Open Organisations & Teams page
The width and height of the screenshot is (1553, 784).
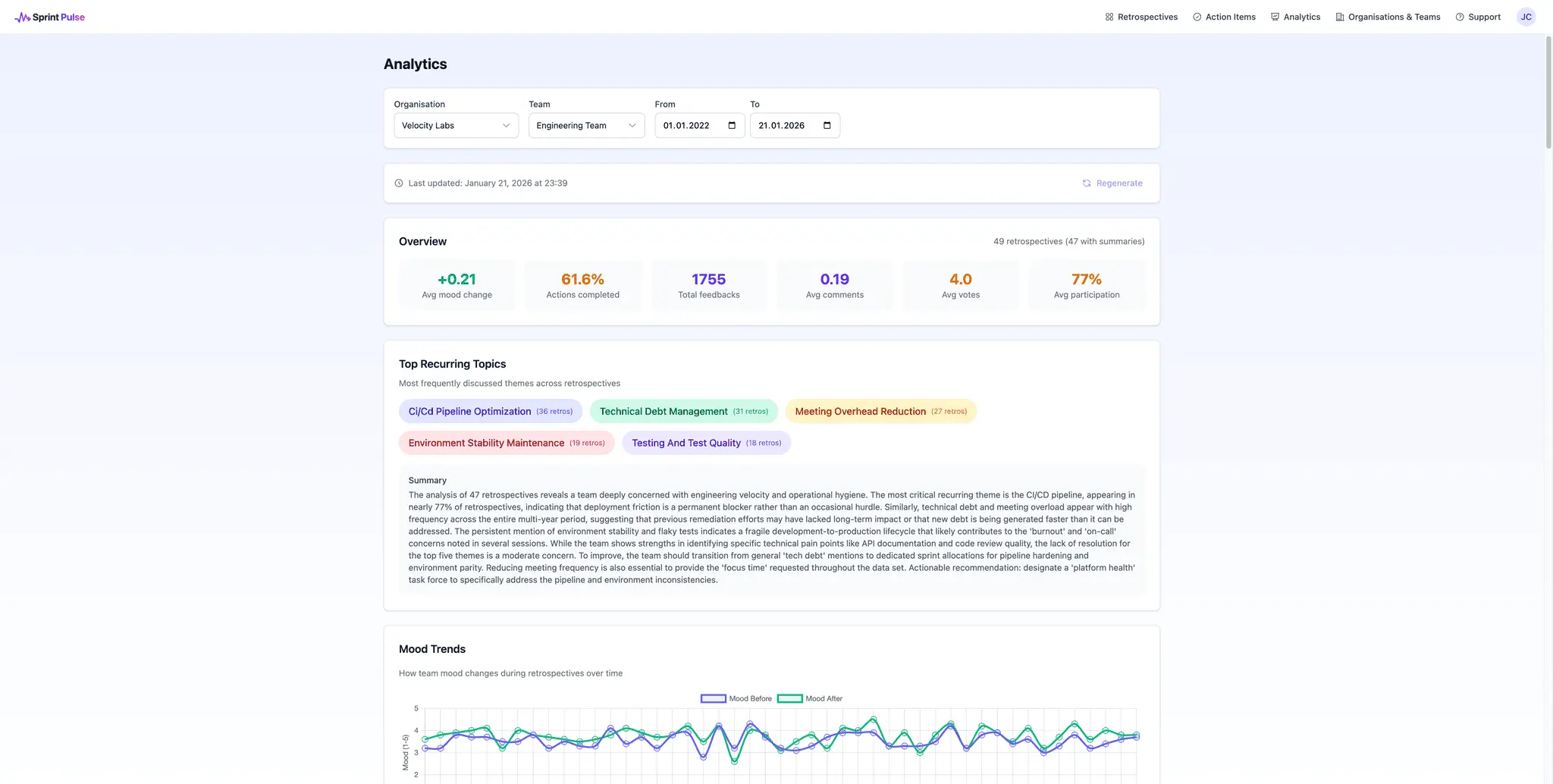(1388, 17)
